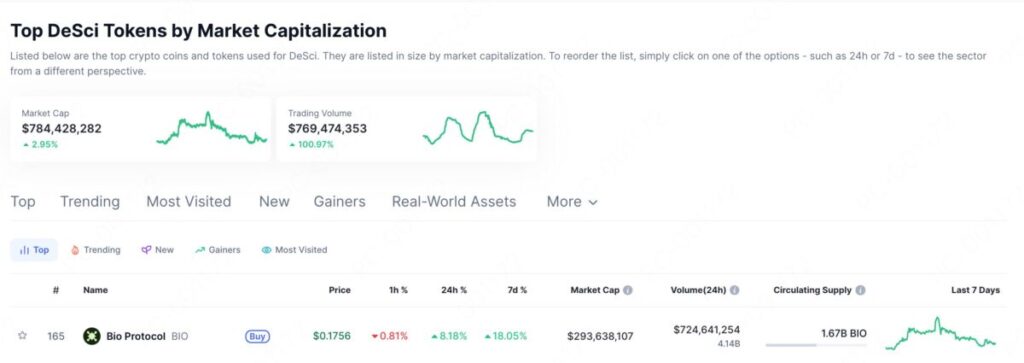Sort by the 7d % column header
1024x363 pixels.
(517, 291)
